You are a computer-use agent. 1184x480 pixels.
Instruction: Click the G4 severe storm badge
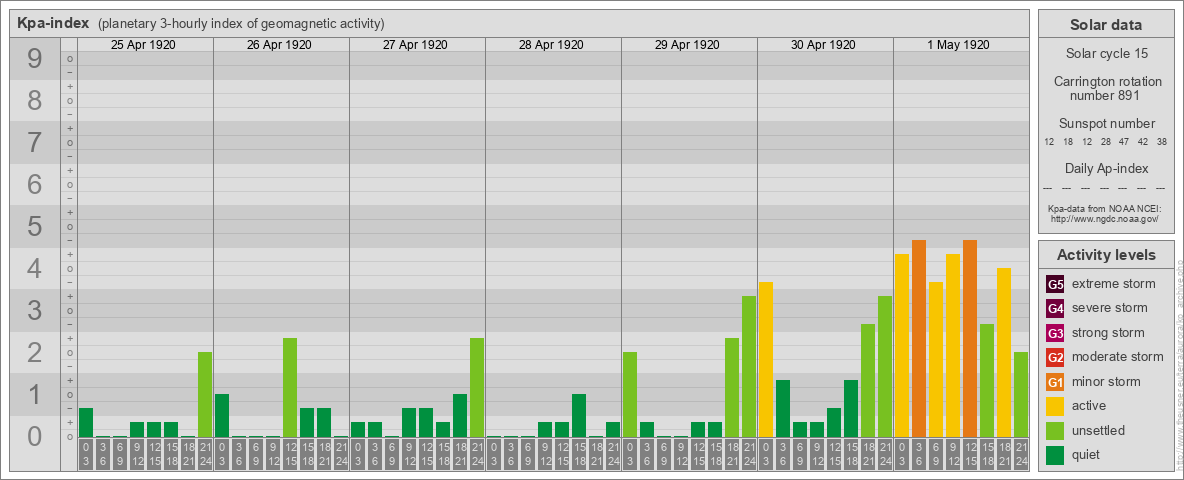point(1056,309)
